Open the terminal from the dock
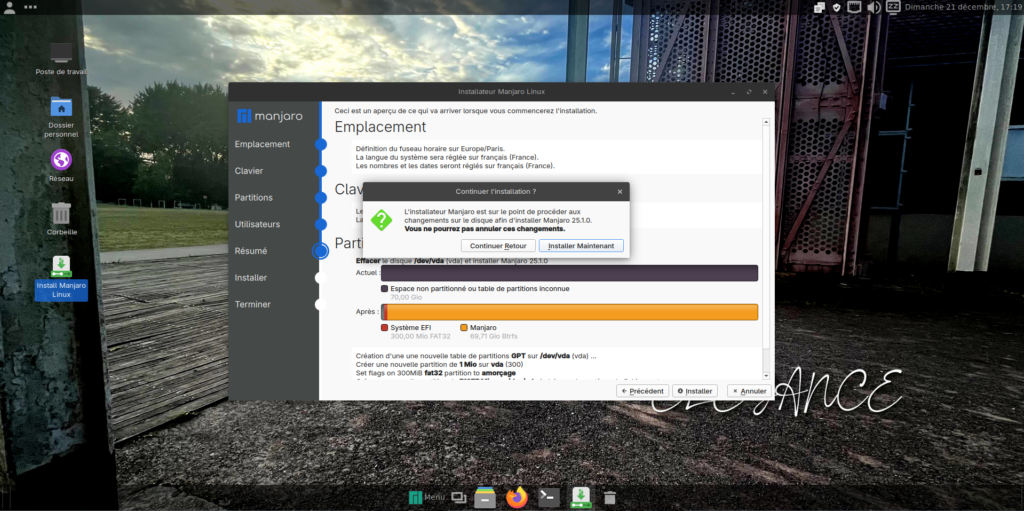 tap(548, 497)
